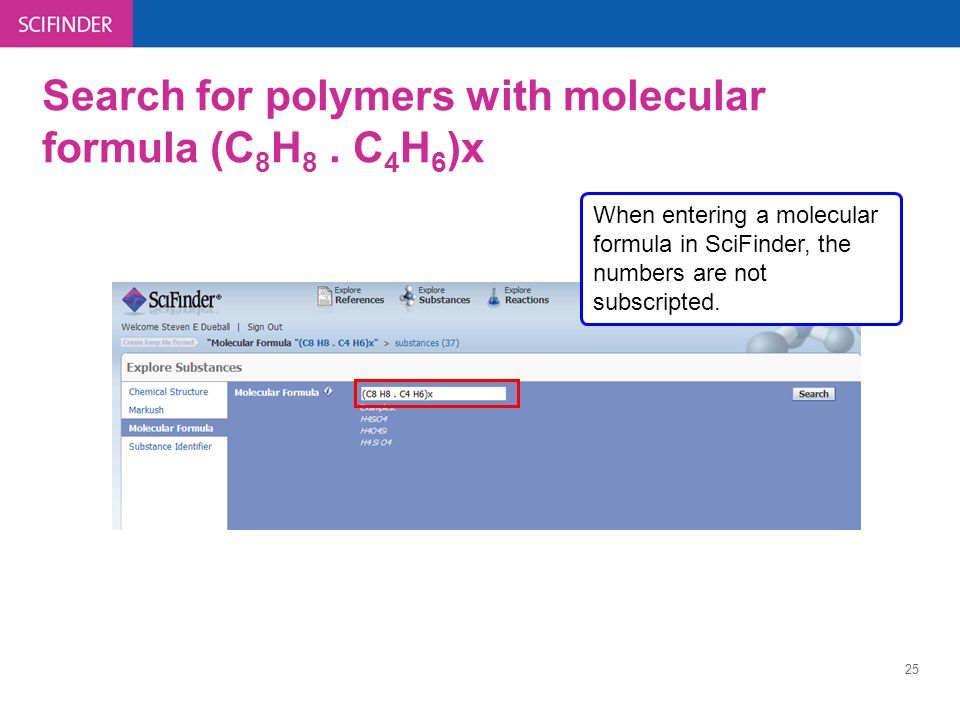This screenshot has width=960, height=720.
Task: Click the slide page number 25
Action: click(x=912, y=669)
